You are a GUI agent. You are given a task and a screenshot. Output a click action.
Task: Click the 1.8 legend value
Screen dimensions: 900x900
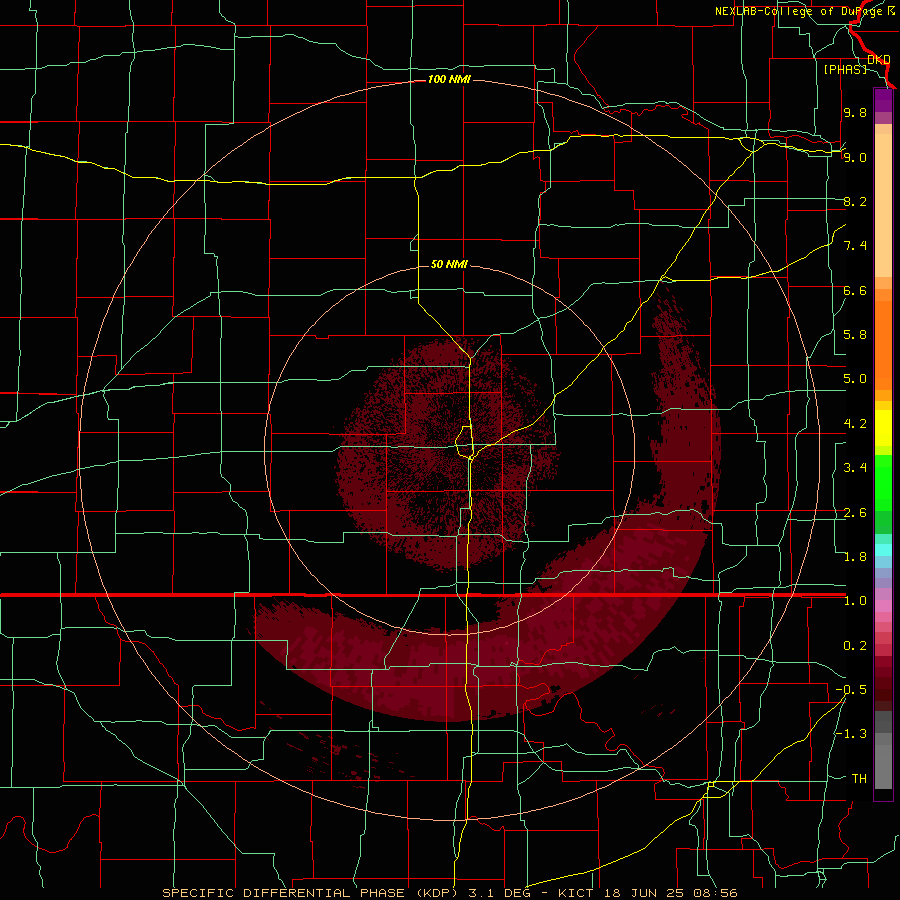[x=855, y=557]
